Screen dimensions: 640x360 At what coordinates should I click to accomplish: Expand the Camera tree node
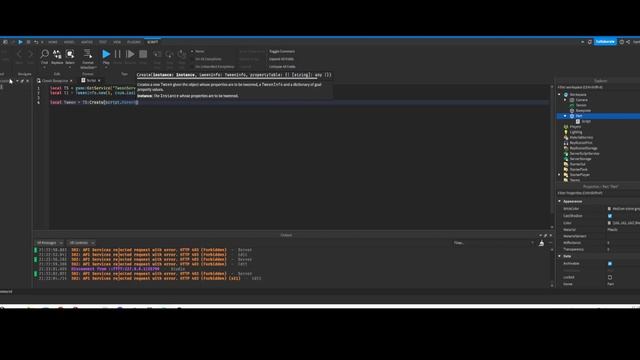point(565,100)
